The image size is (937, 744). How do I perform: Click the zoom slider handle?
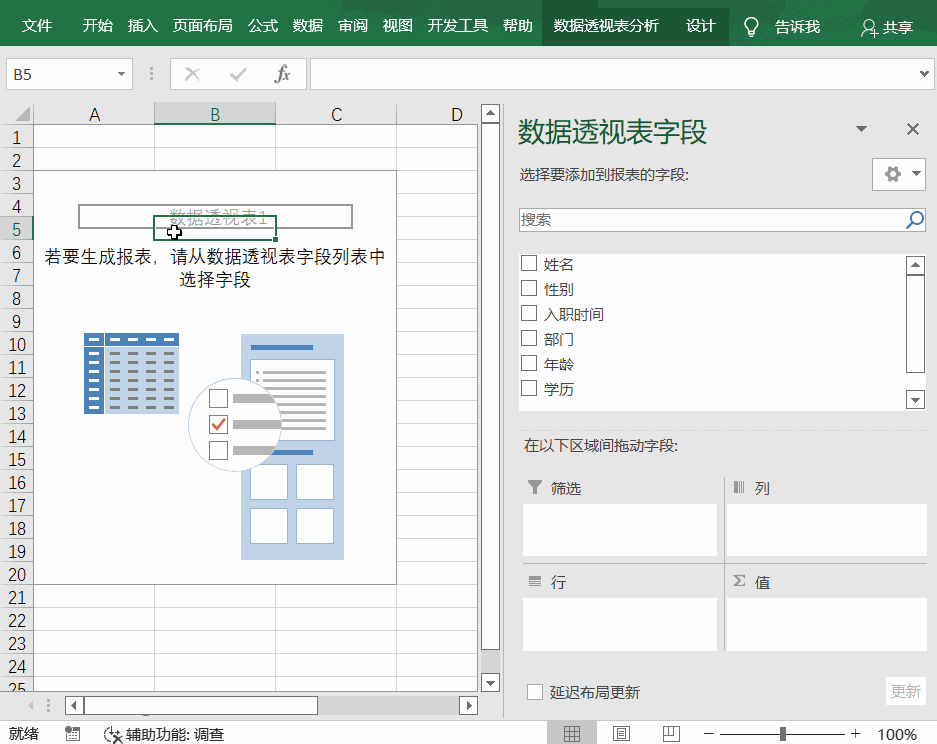pyautogui.click(x=782, y=734)
